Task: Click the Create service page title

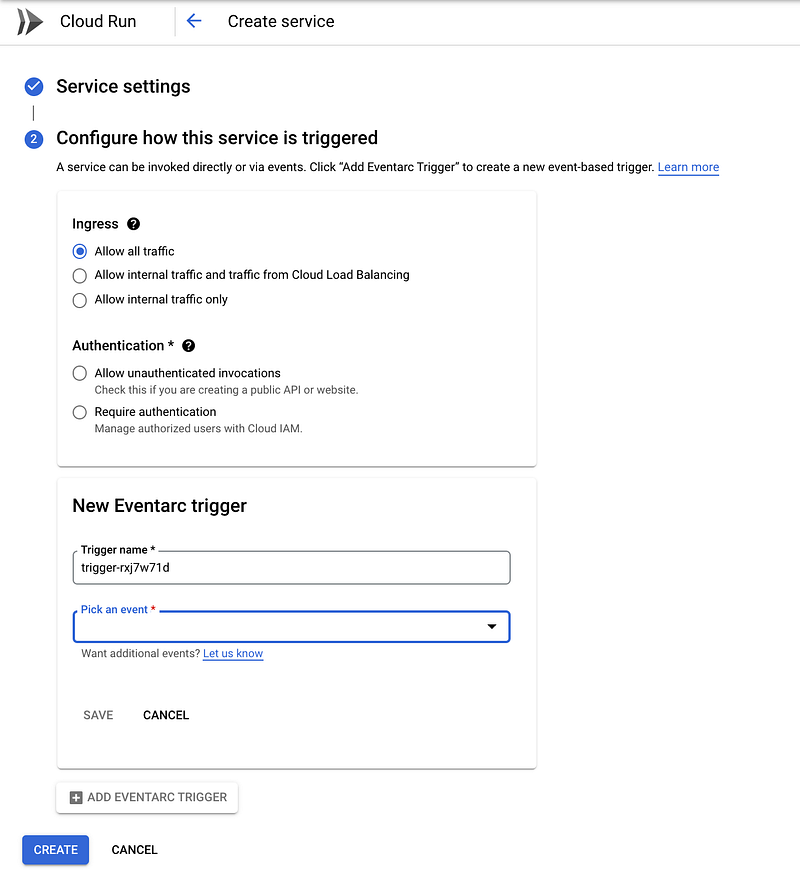Action: click(x=281, y=21)
